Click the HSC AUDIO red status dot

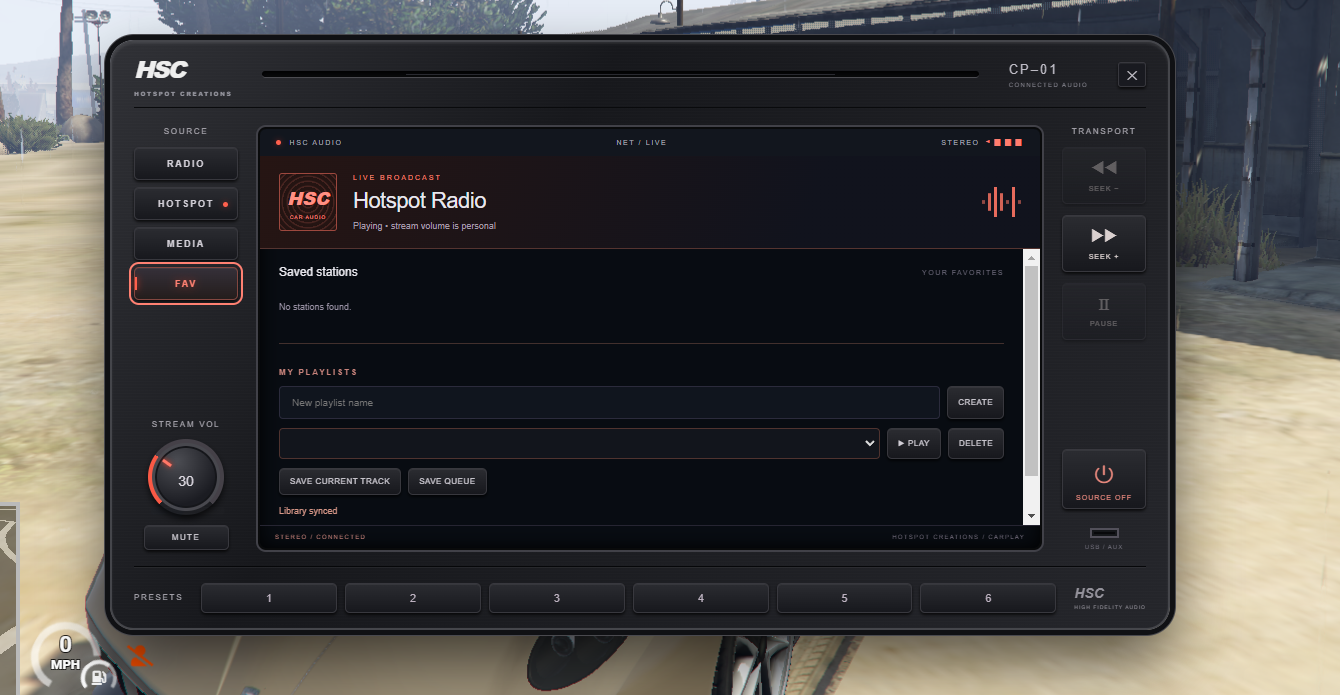(279, 142)
